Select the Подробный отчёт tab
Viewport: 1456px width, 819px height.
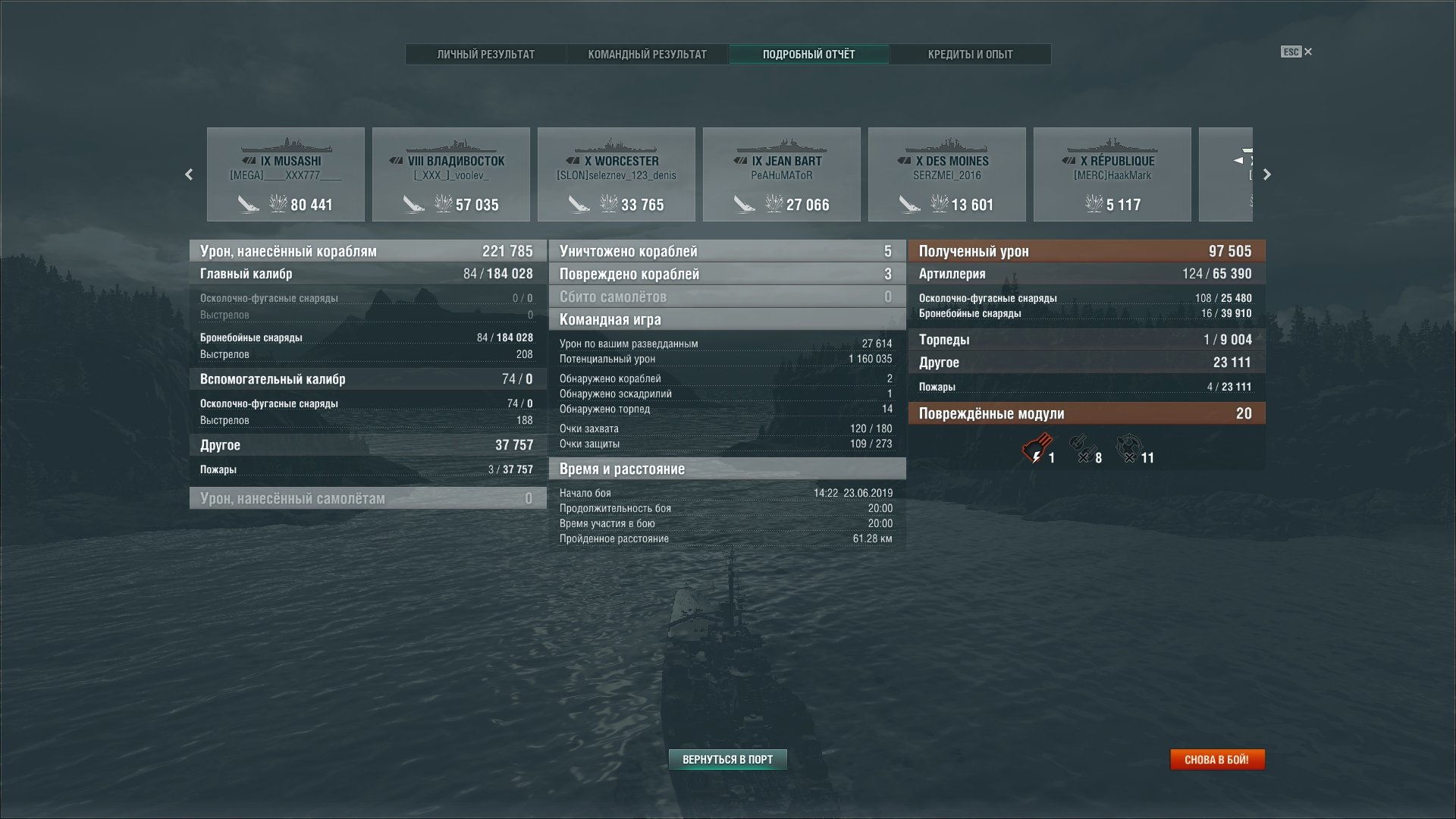(x=808, y=55)
